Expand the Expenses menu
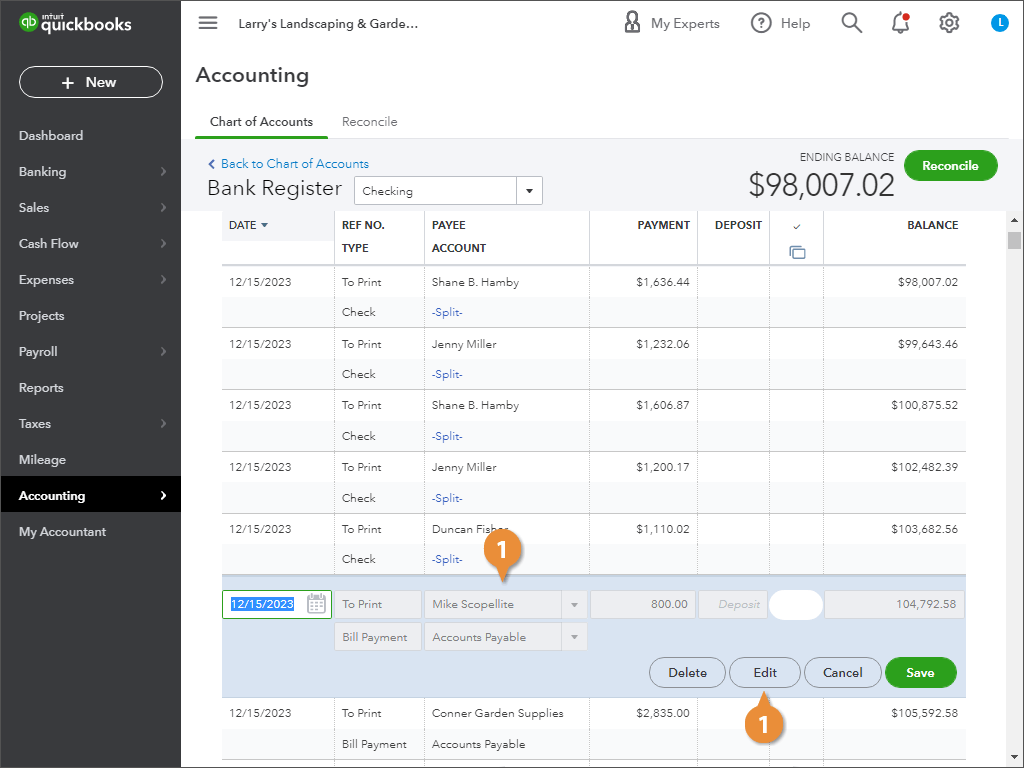1024x768 pixels. pyautogui.click(x=91, y=280)
